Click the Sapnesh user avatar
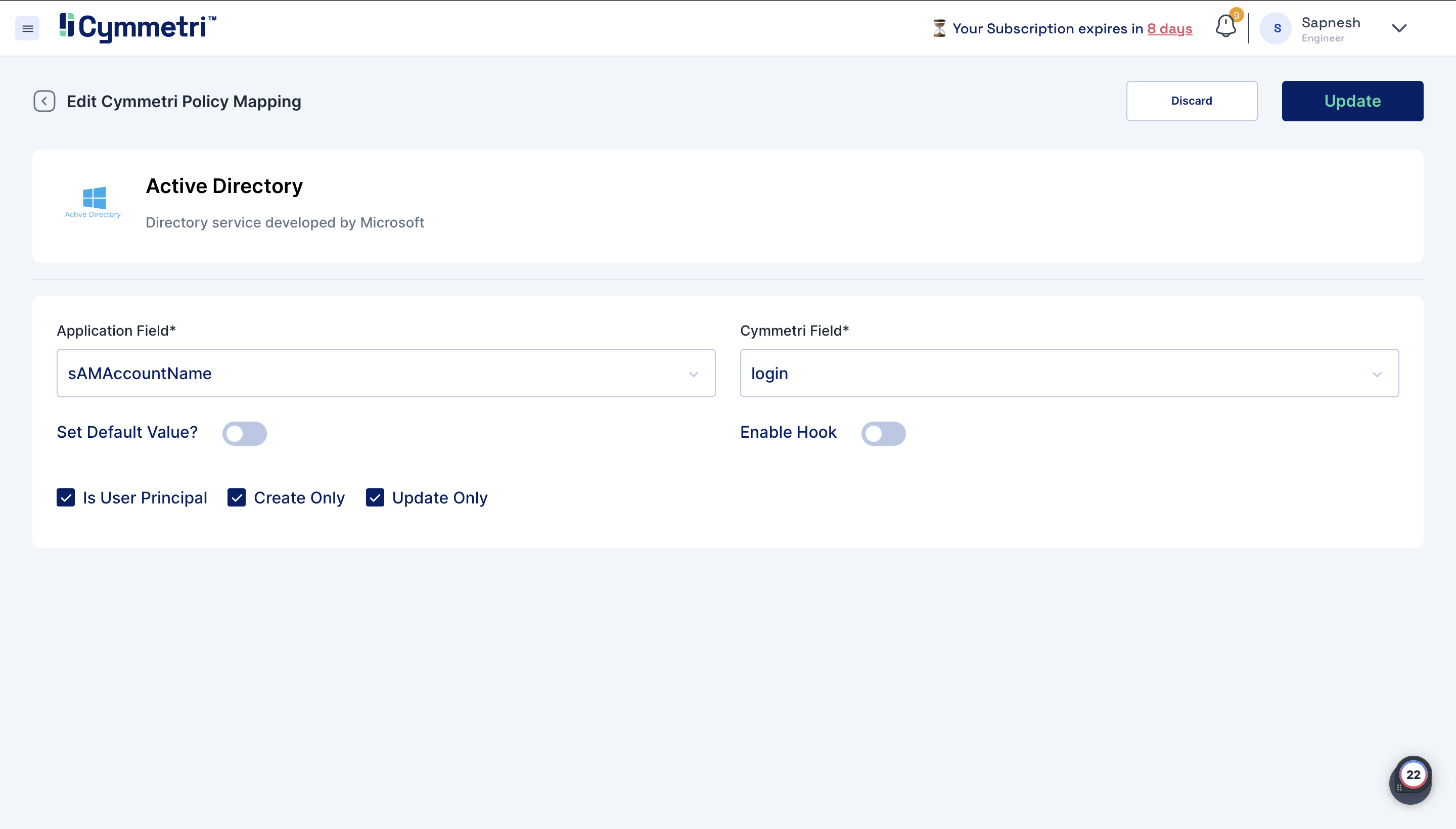Viewport: 1456px width, 829px height. [x=1276, y=28]
